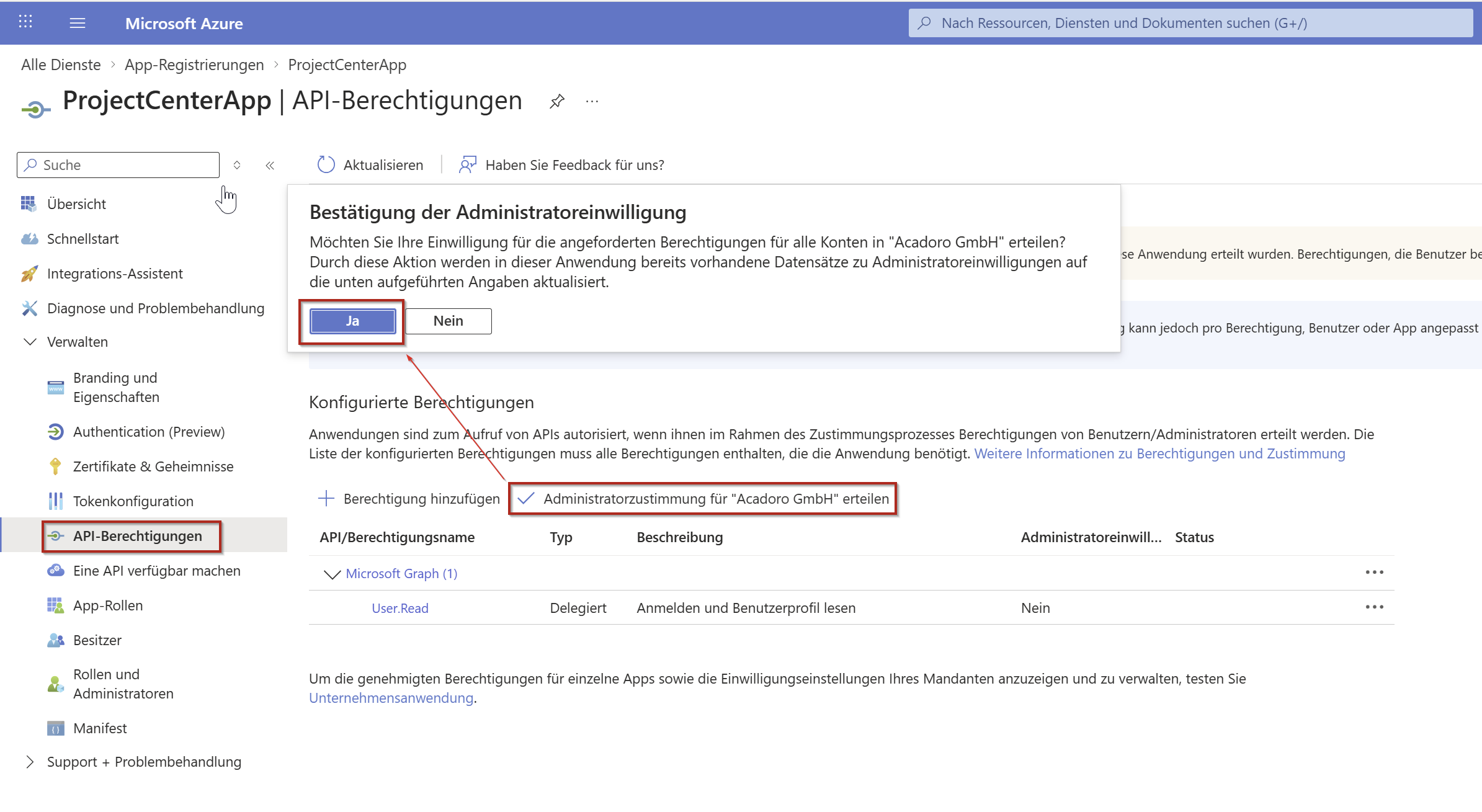
Task: Click the Schnellstart cloud icon
Action: point(29,238)
